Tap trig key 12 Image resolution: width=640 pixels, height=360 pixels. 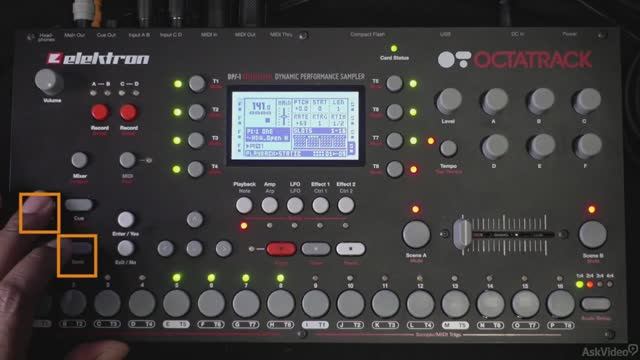point(420,303)
